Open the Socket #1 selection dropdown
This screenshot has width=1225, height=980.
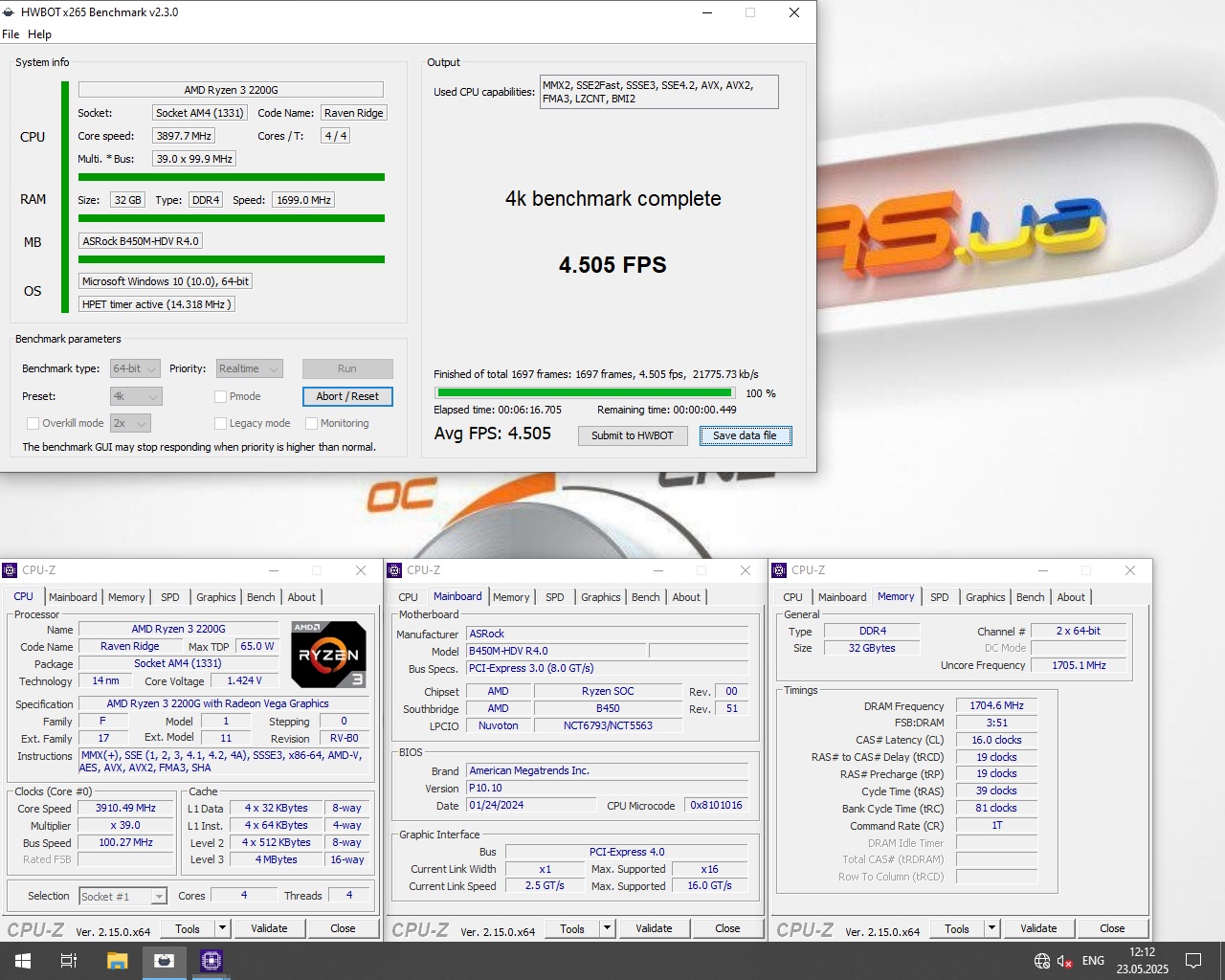coord(123,896)
